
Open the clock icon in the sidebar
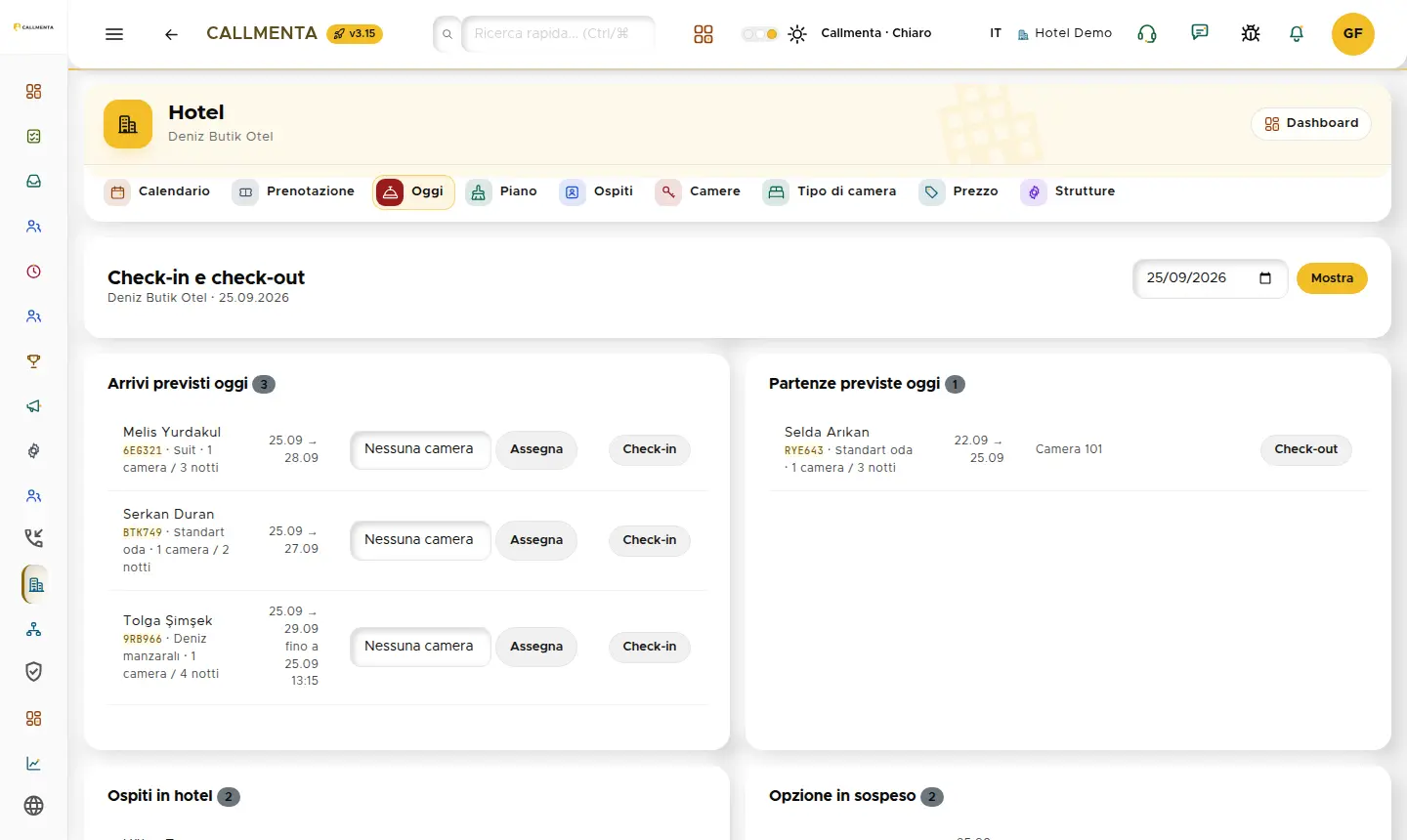(34, 272)
